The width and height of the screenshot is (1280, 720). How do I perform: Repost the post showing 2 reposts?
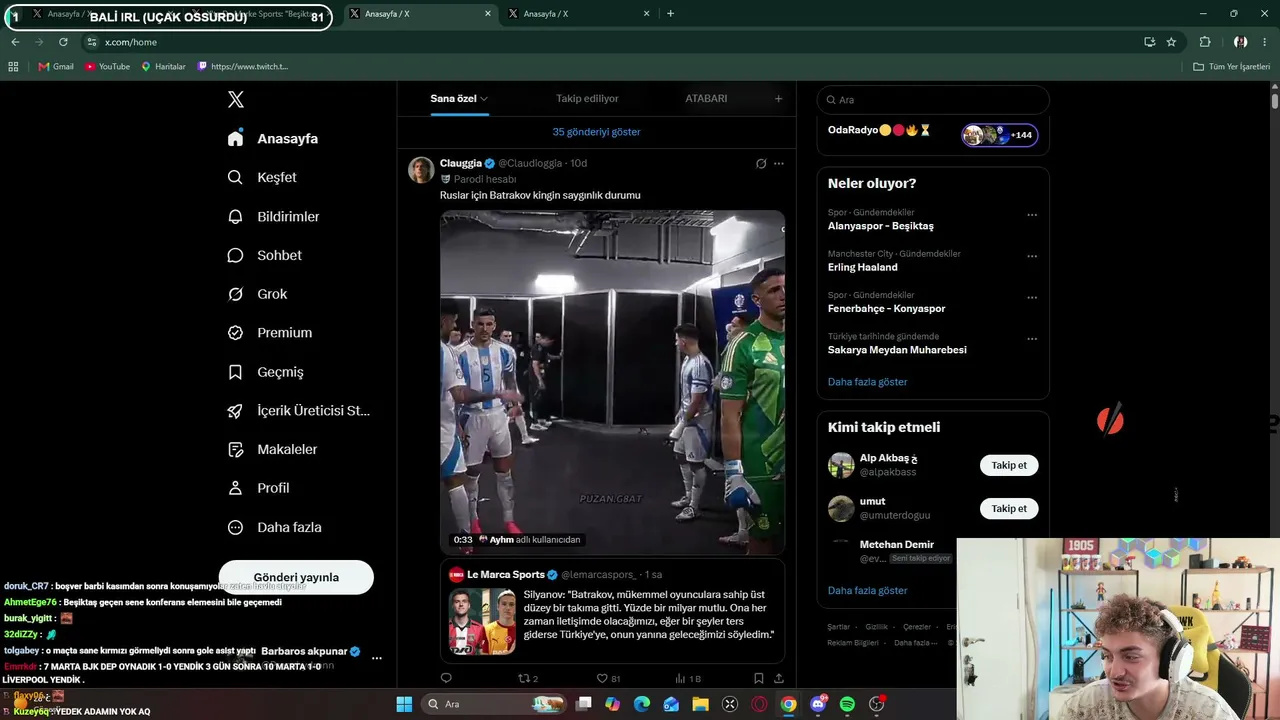pyautogui.click(x=528, y=678)
